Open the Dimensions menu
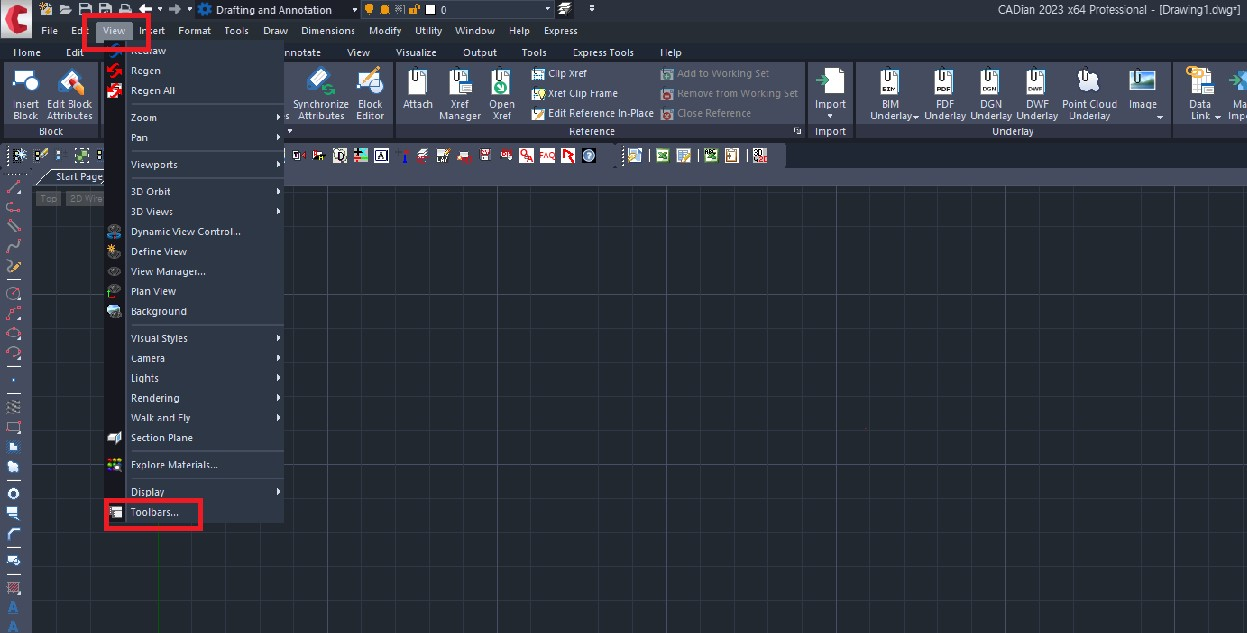This screenshot has height=633, width=1247. point(328,31)
